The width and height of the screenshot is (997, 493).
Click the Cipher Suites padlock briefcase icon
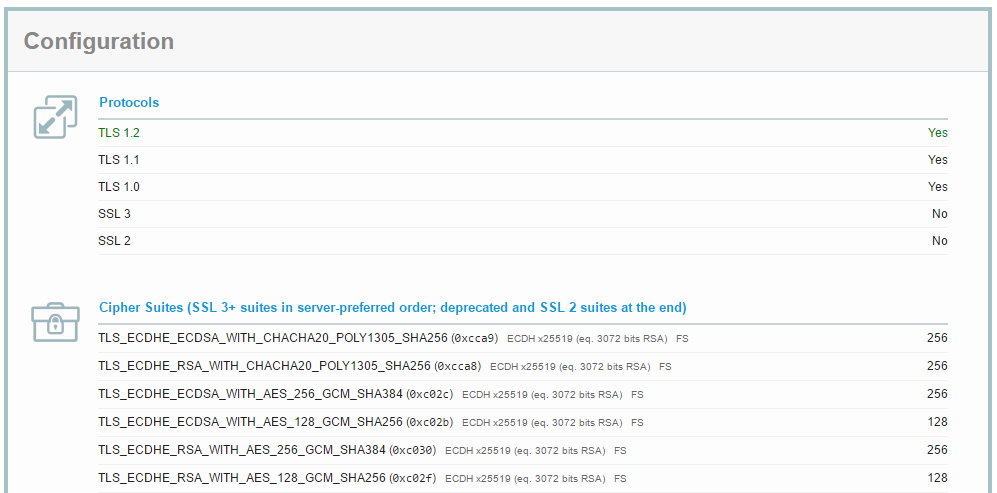click(55, 321)
